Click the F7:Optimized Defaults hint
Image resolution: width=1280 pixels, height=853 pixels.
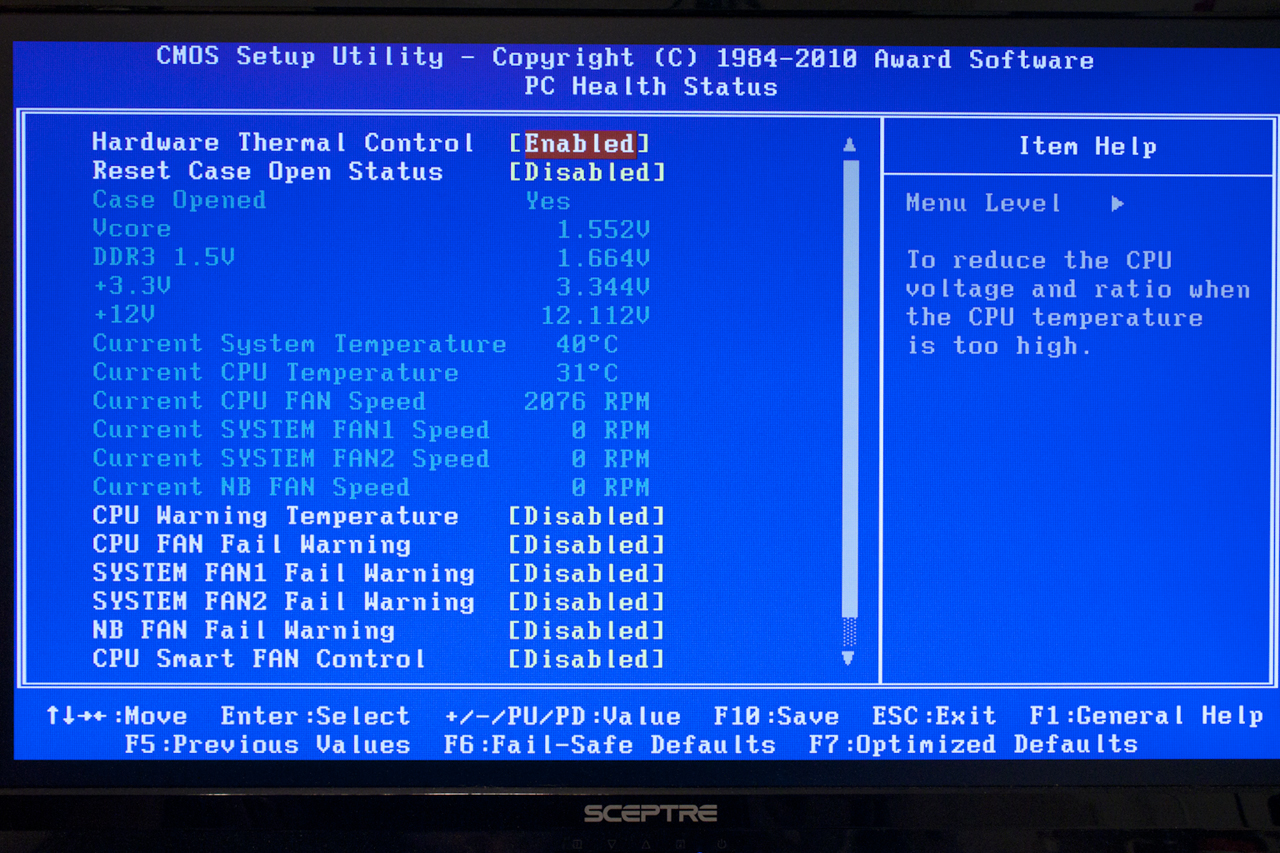click(973, 745)
